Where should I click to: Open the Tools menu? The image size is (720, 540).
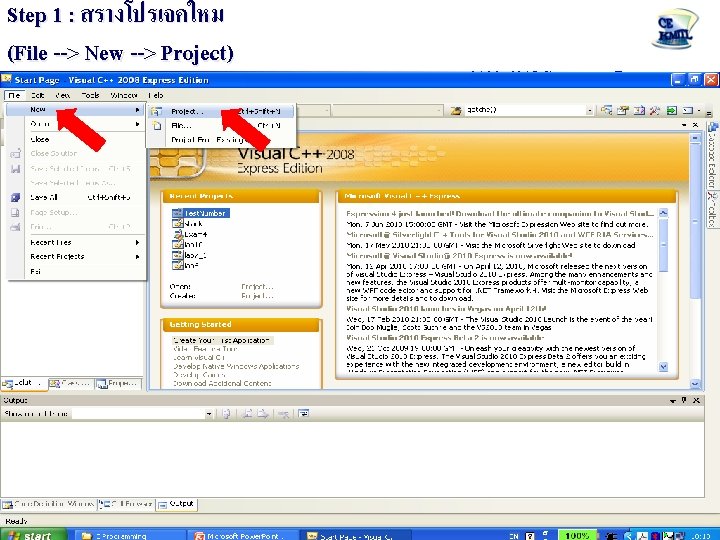coord(90,95)
